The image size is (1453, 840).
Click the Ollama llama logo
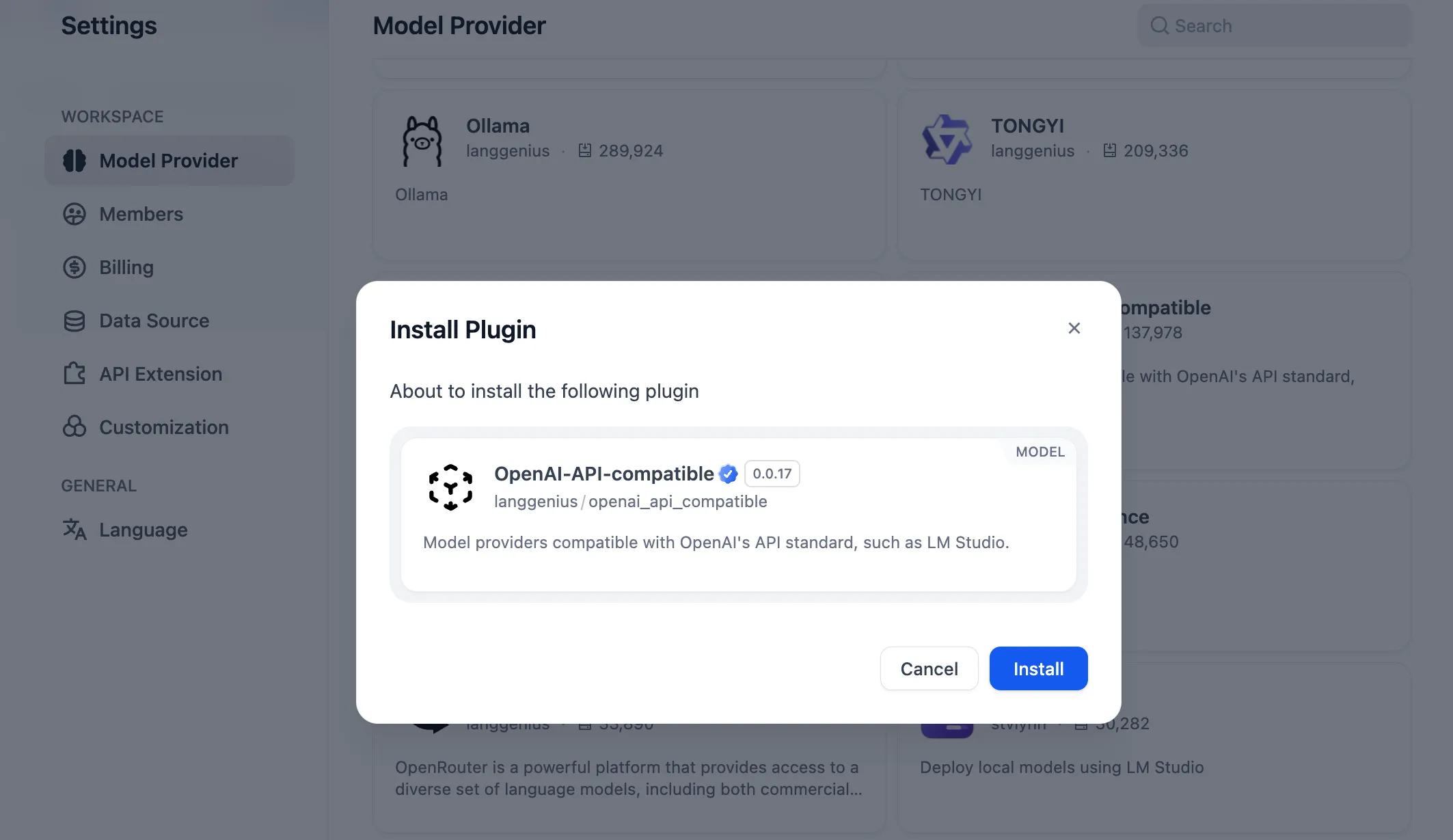[422, 141]
